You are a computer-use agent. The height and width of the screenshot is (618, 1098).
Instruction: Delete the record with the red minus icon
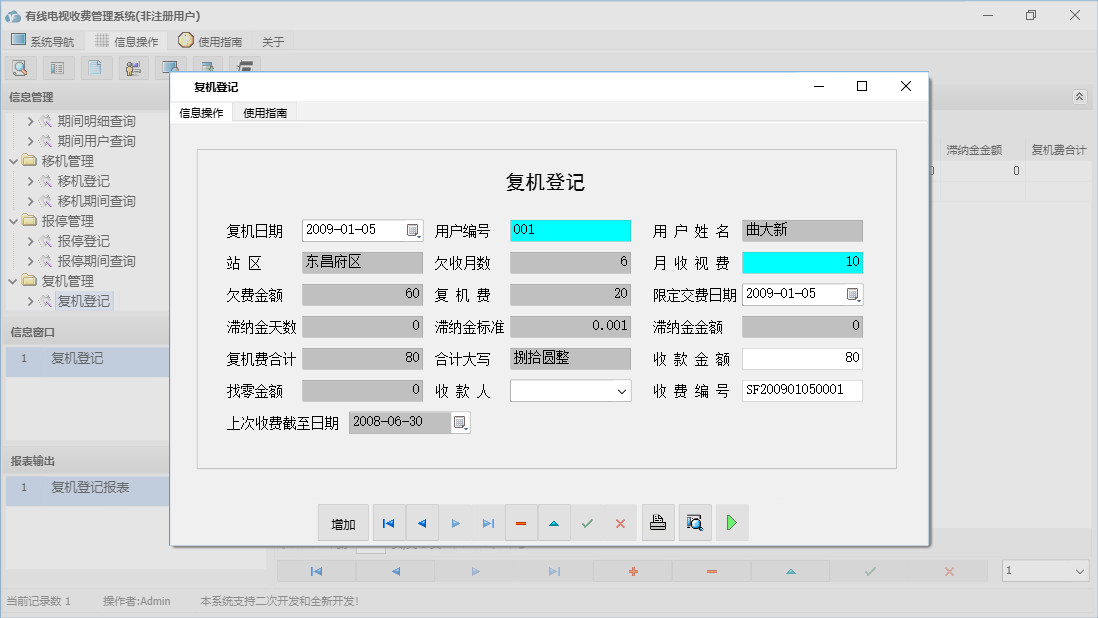tap(521, 522)
